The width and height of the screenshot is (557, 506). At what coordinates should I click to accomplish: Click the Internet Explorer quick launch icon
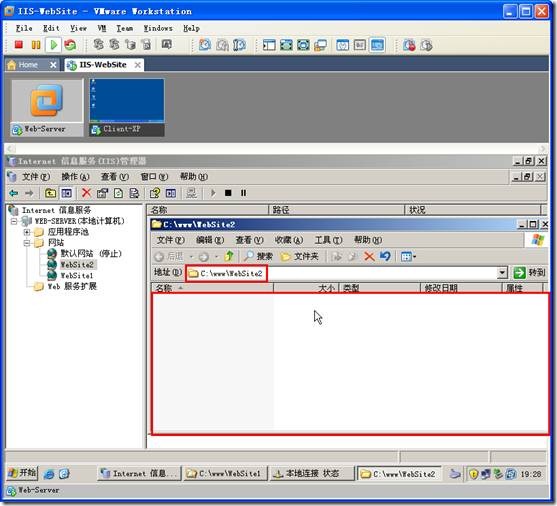pos(49,473)
